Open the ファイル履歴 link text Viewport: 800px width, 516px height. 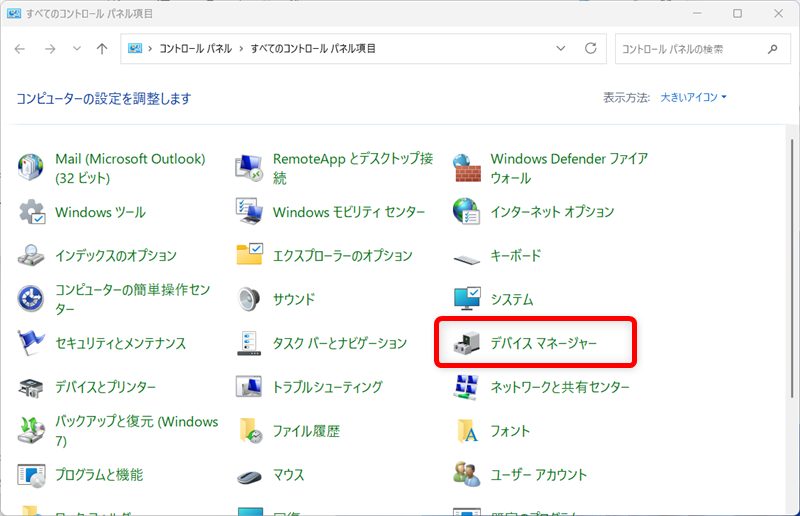pos(306,431)
